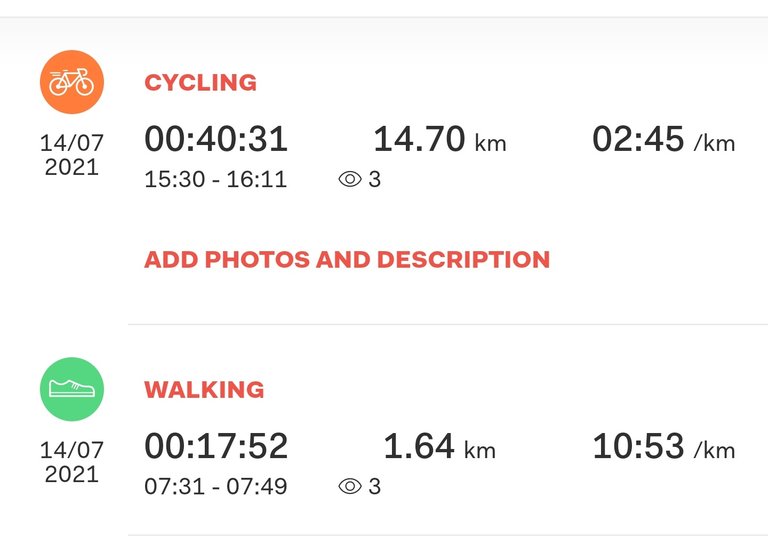Click the view count 3 beside cycling eye

375,179
